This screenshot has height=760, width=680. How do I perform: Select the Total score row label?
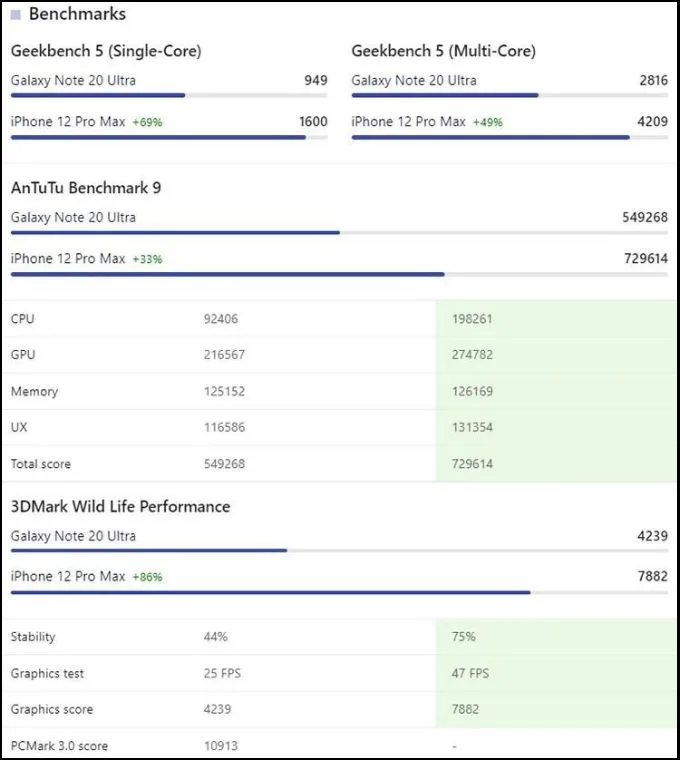[x=41, y=464]
